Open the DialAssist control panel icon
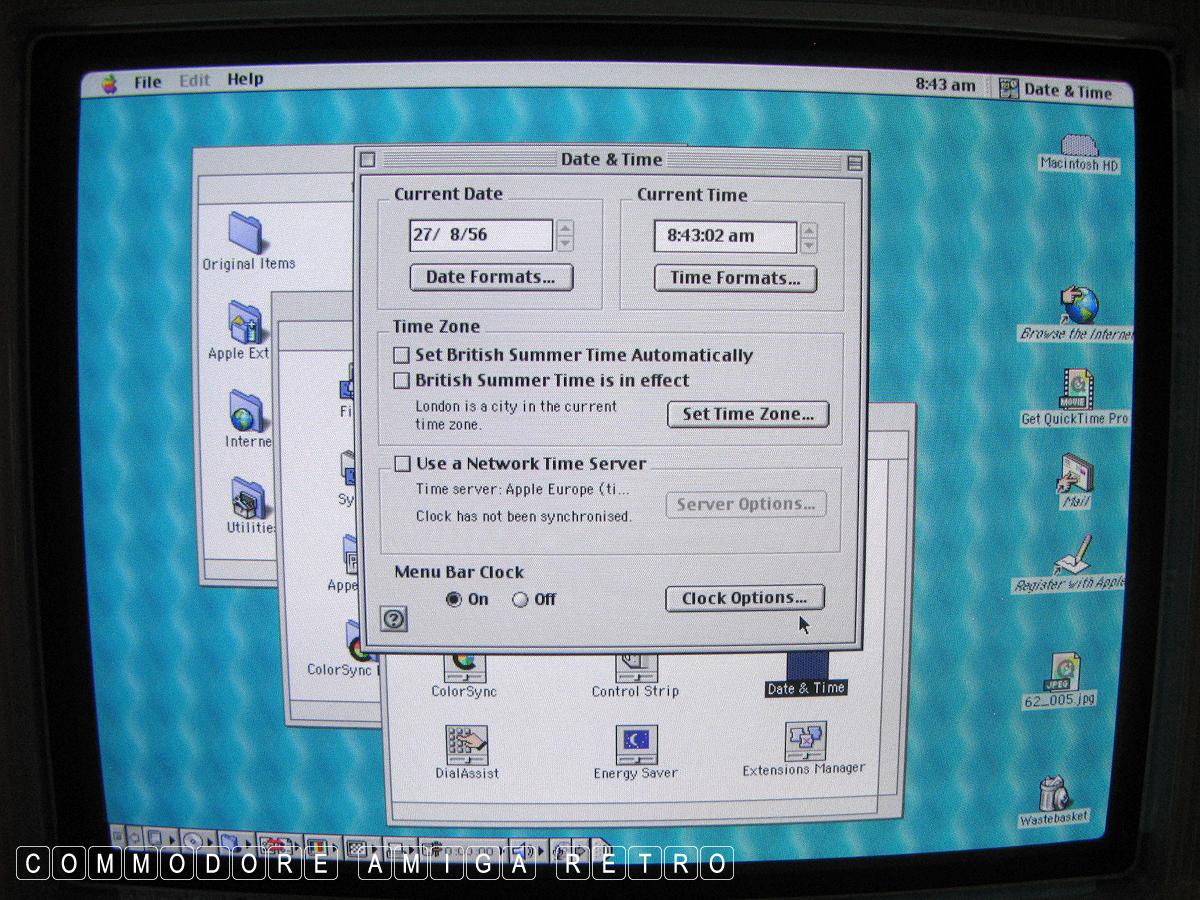Image resolution: width=1200 pixels, height=900 pixels. (x=466, y=746)
